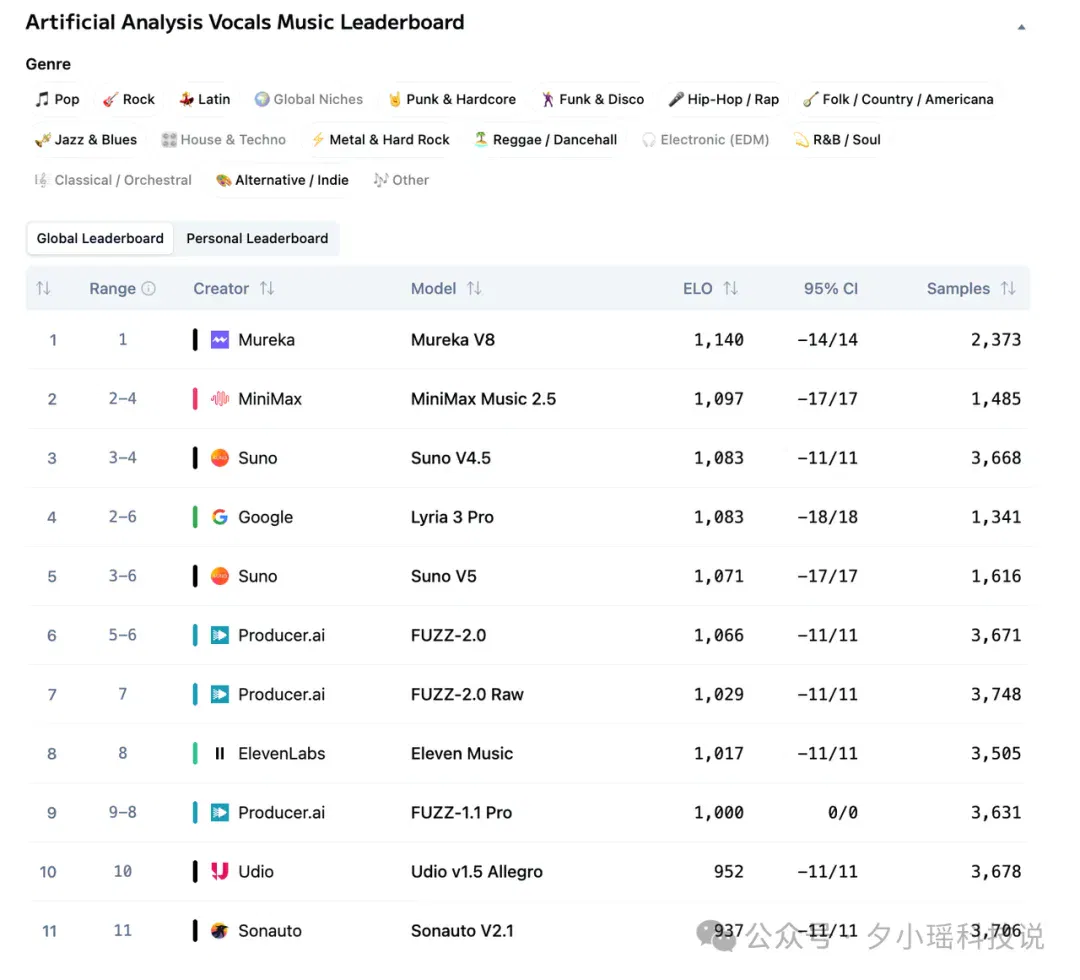Click the Range column header
This screenshot has height=980, width=1080.
click(x=112, y=289)
